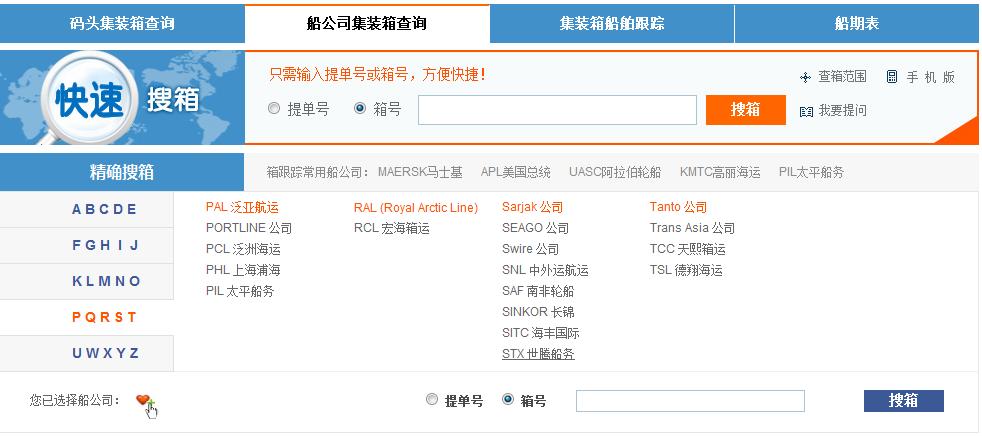The width and height of the screenshot is (982, 436).
Task: Open the 船期表 tab
Action: 856,23
